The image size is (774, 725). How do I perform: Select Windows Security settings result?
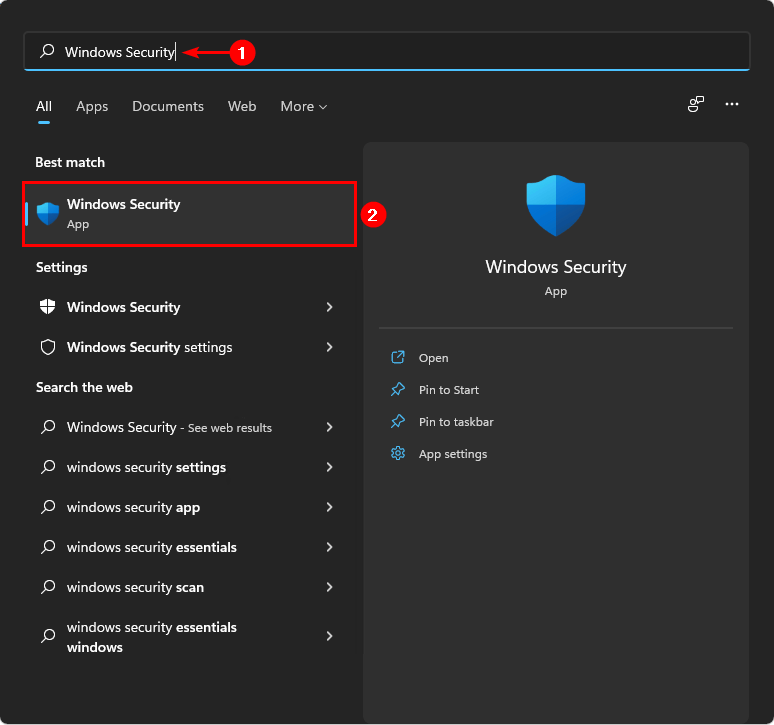point(188,347)
